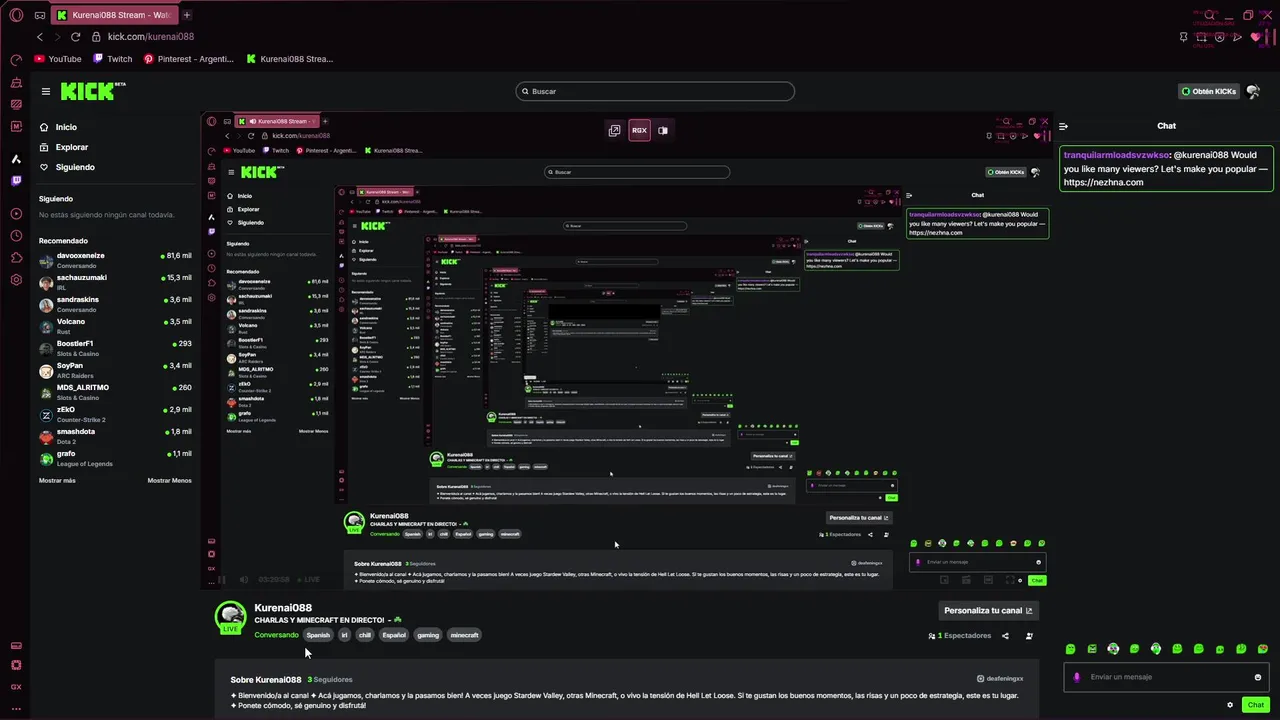
Task: Open History clock icon in sidebar
Action: pyautogui.click(x=16, y=236)
